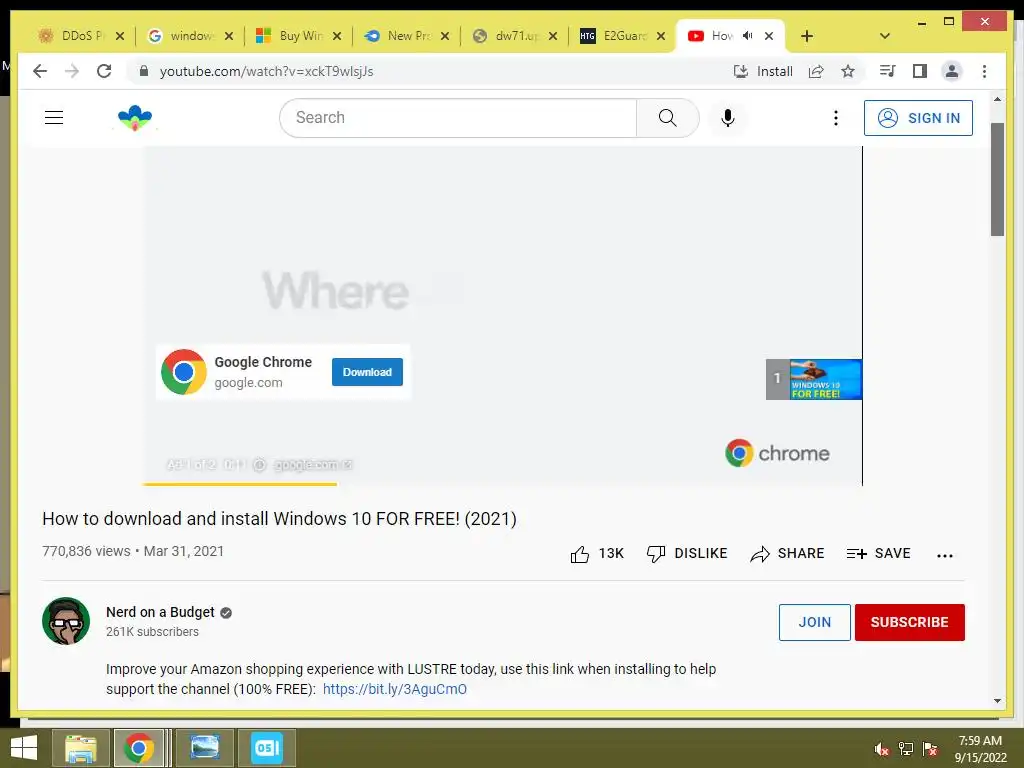The height and width of the screenshot is (768, 1024).
Task: Click the ad info icon
Action: click(x=259, y=465)
